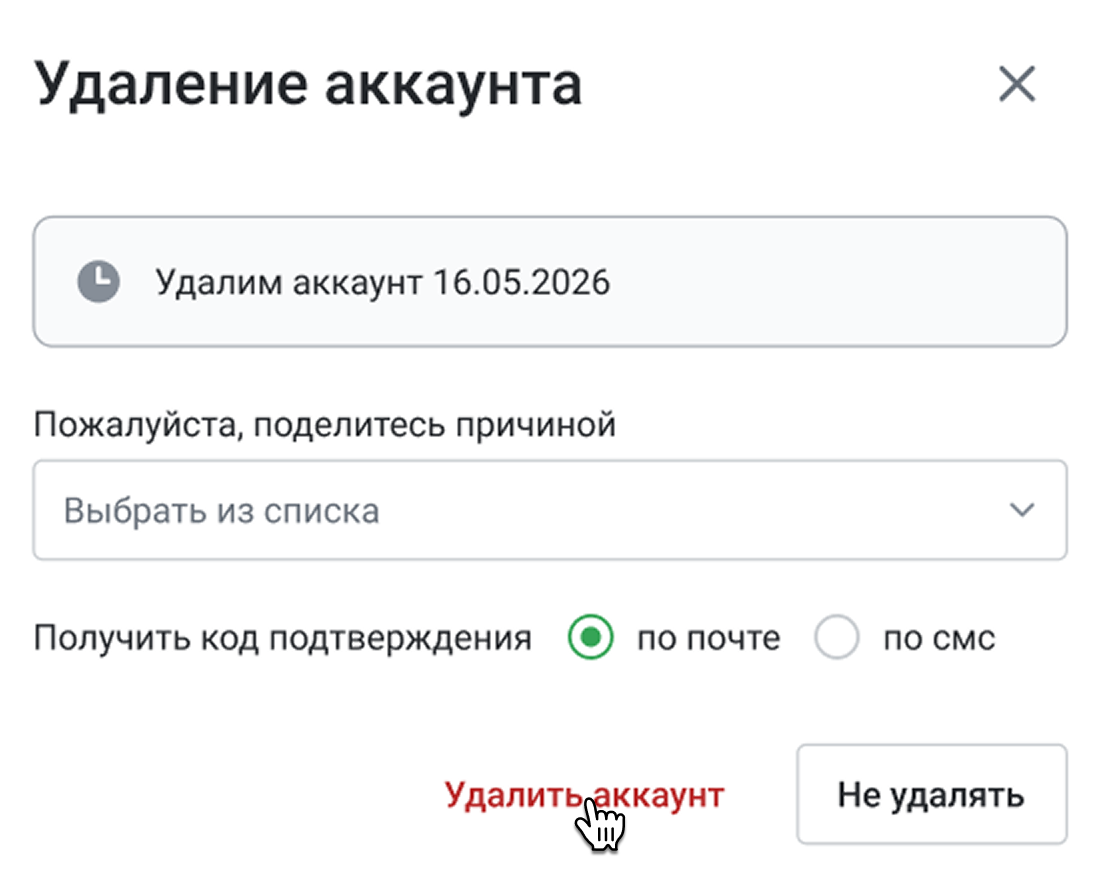
Task: Close the account deletion dialog with X
Action: tap(1017, 86)
